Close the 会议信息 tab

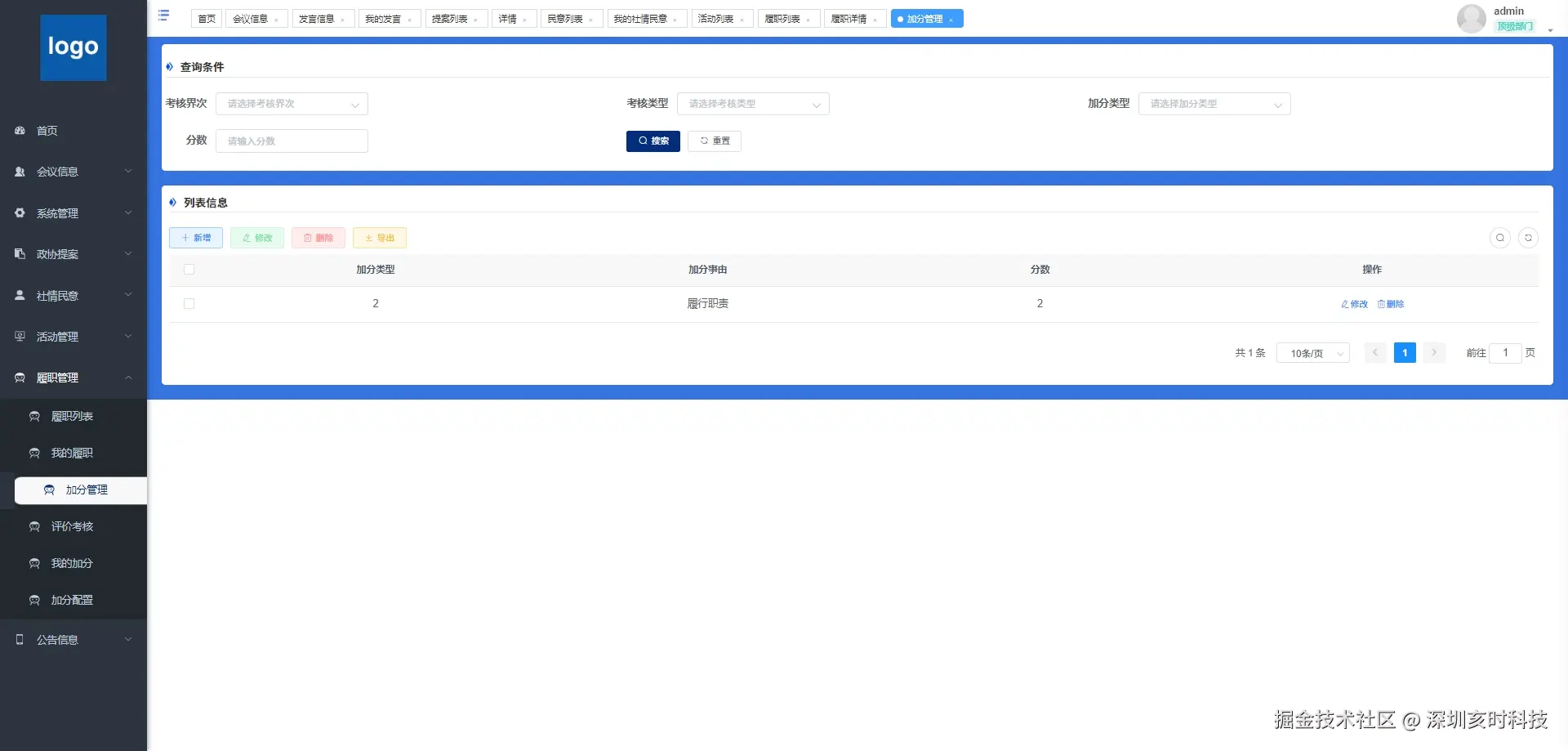[x=276, y=20]
